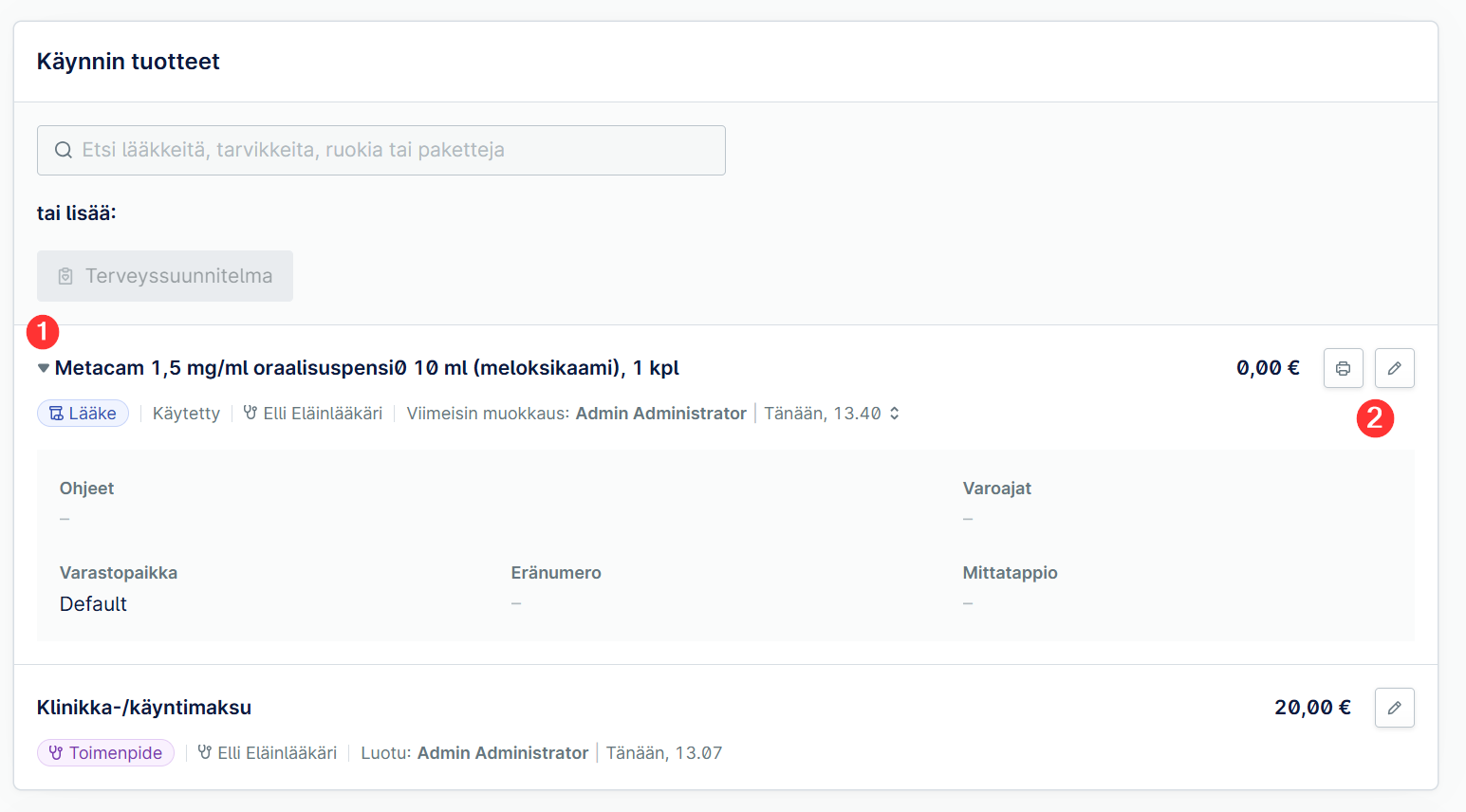1466x812 pixels.
Task: Click the Käytetty status text
Action: (186, 414)
